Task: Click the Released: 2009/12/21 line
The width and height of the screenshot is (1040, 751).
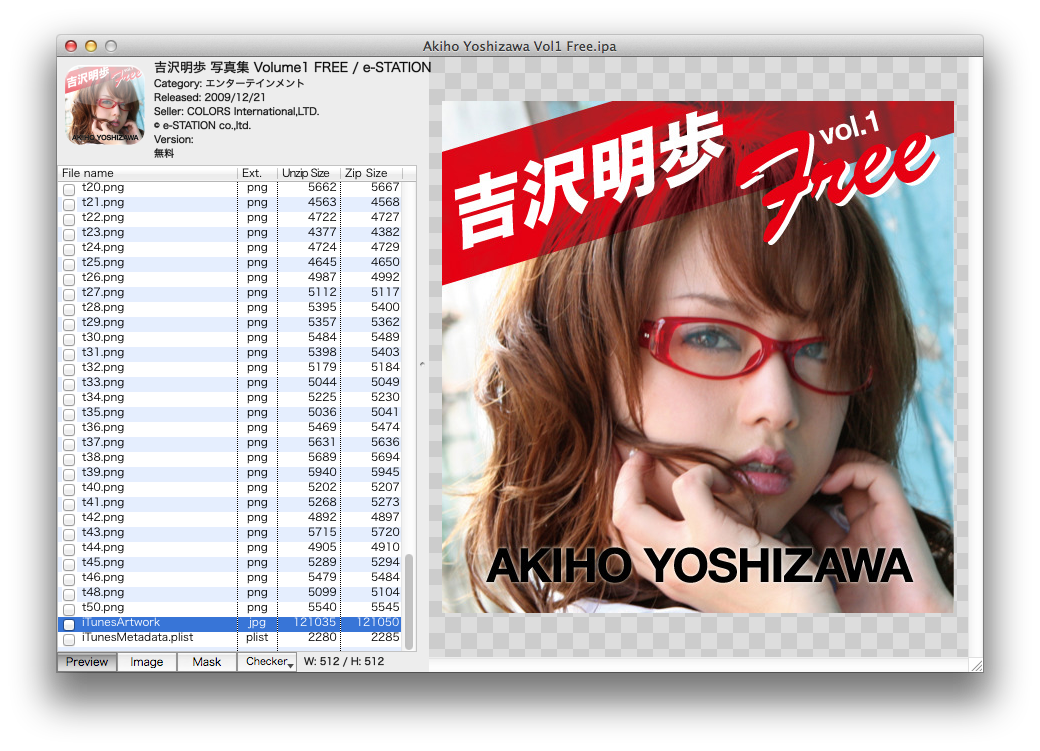Action: pyautogui.click(x=210, y=98)
